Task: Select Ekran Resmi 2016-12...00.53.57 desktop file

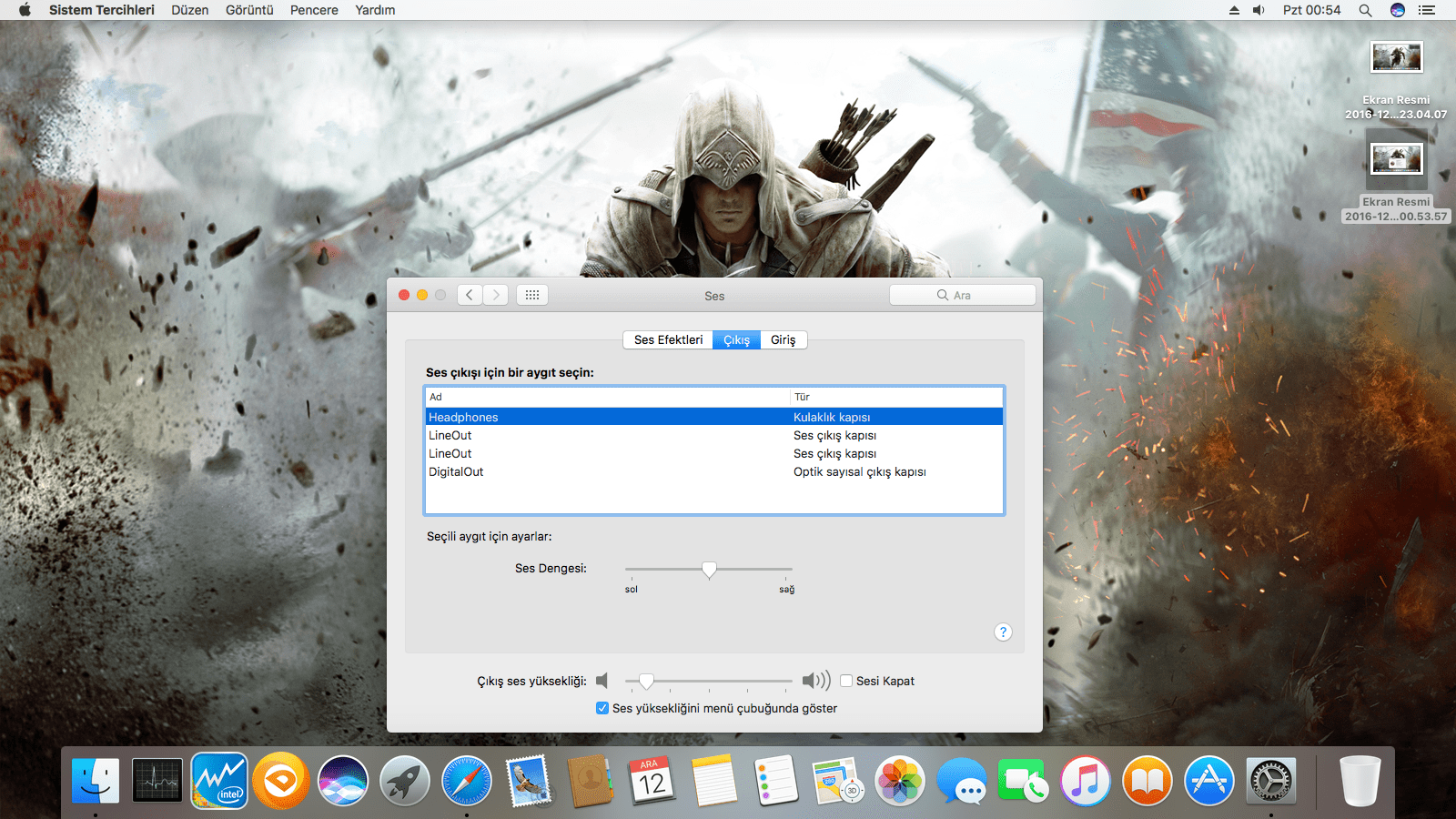Action: tap(1396, 177)
